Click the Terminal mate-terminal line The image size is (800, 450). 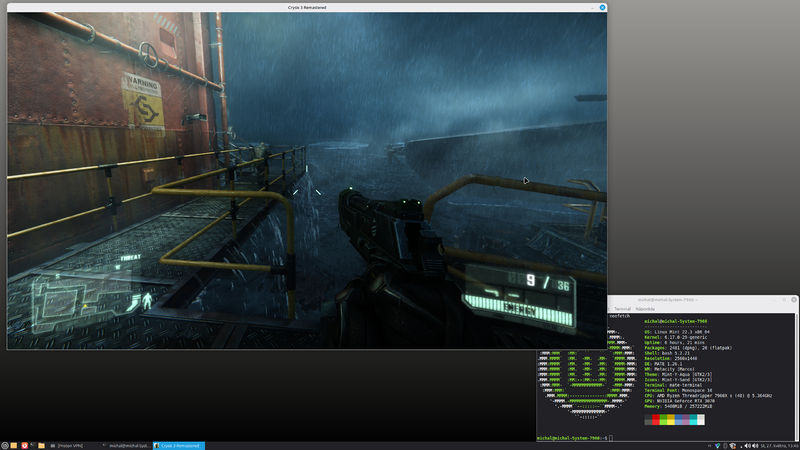tap(673, 385)
